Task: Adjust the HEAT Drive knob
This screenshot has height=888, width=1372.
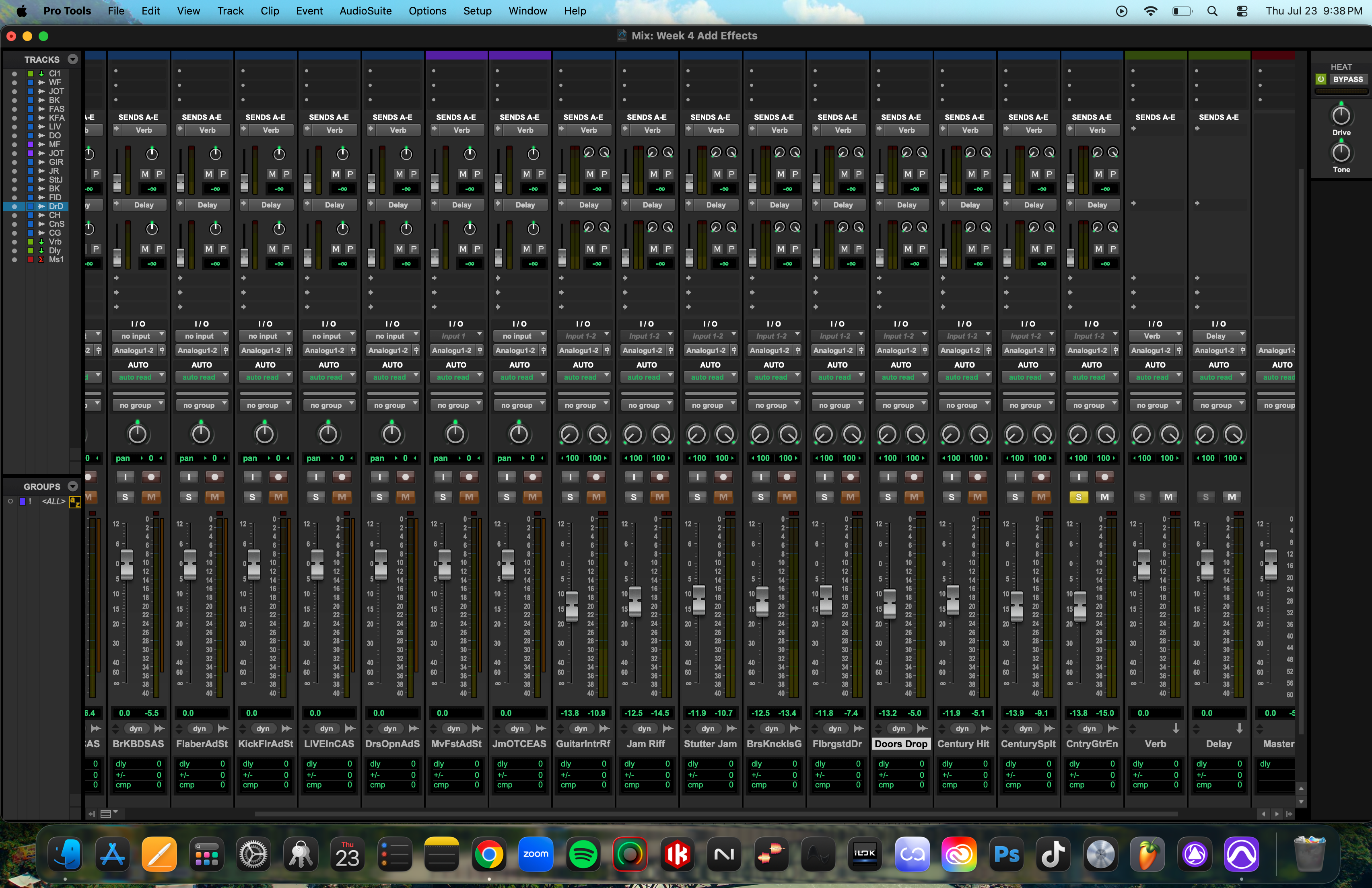Action: click(x=1341, y=116)
